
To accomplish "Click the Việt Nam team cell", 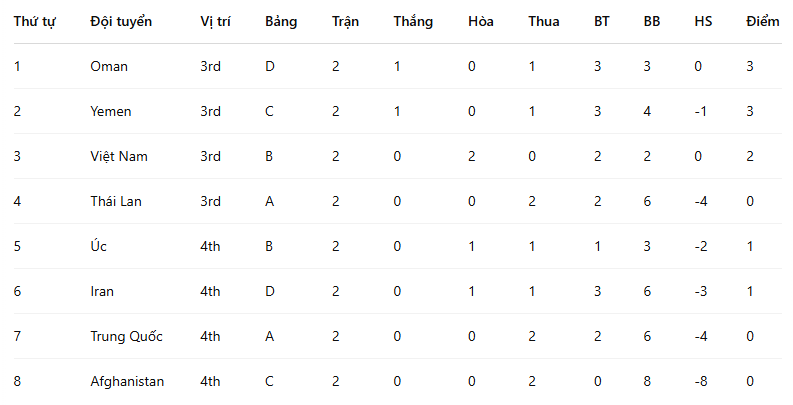I will click(118, 156).
